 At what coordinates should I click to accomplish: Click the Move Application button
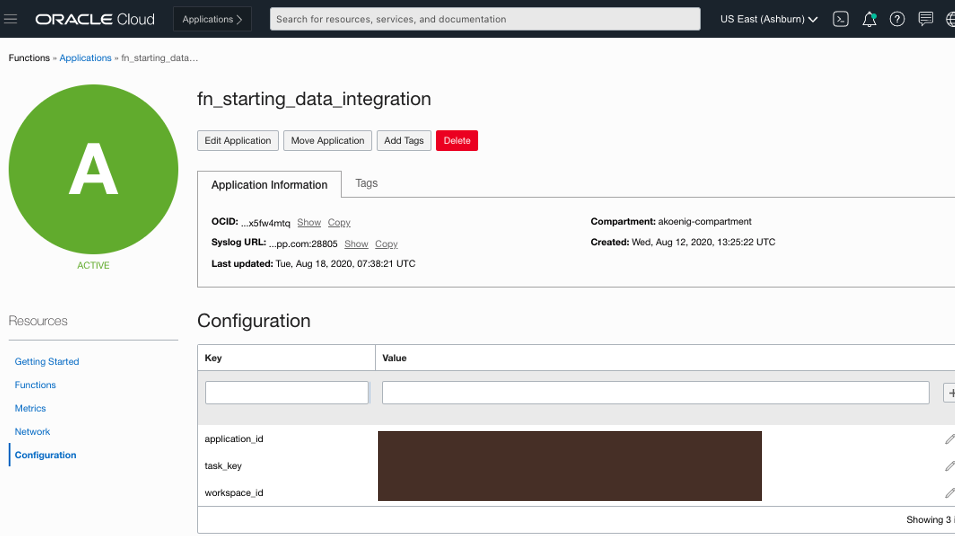(x=328, y=140)
